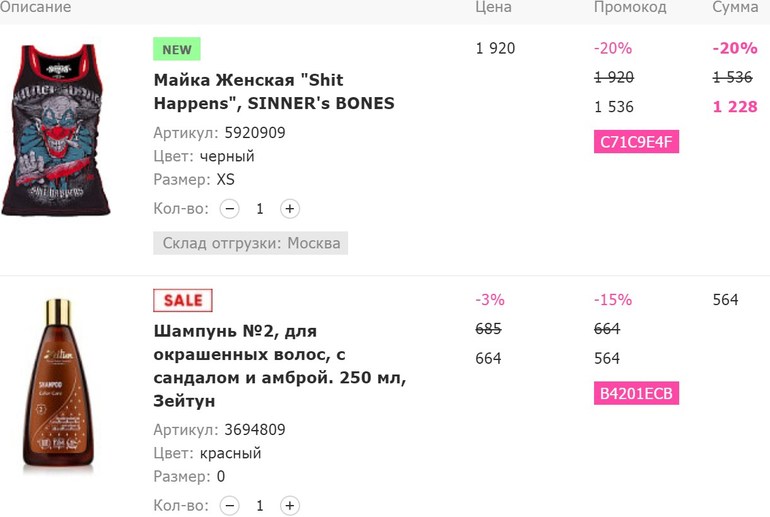Open the Zeitun shampoo bottle image

58,383
